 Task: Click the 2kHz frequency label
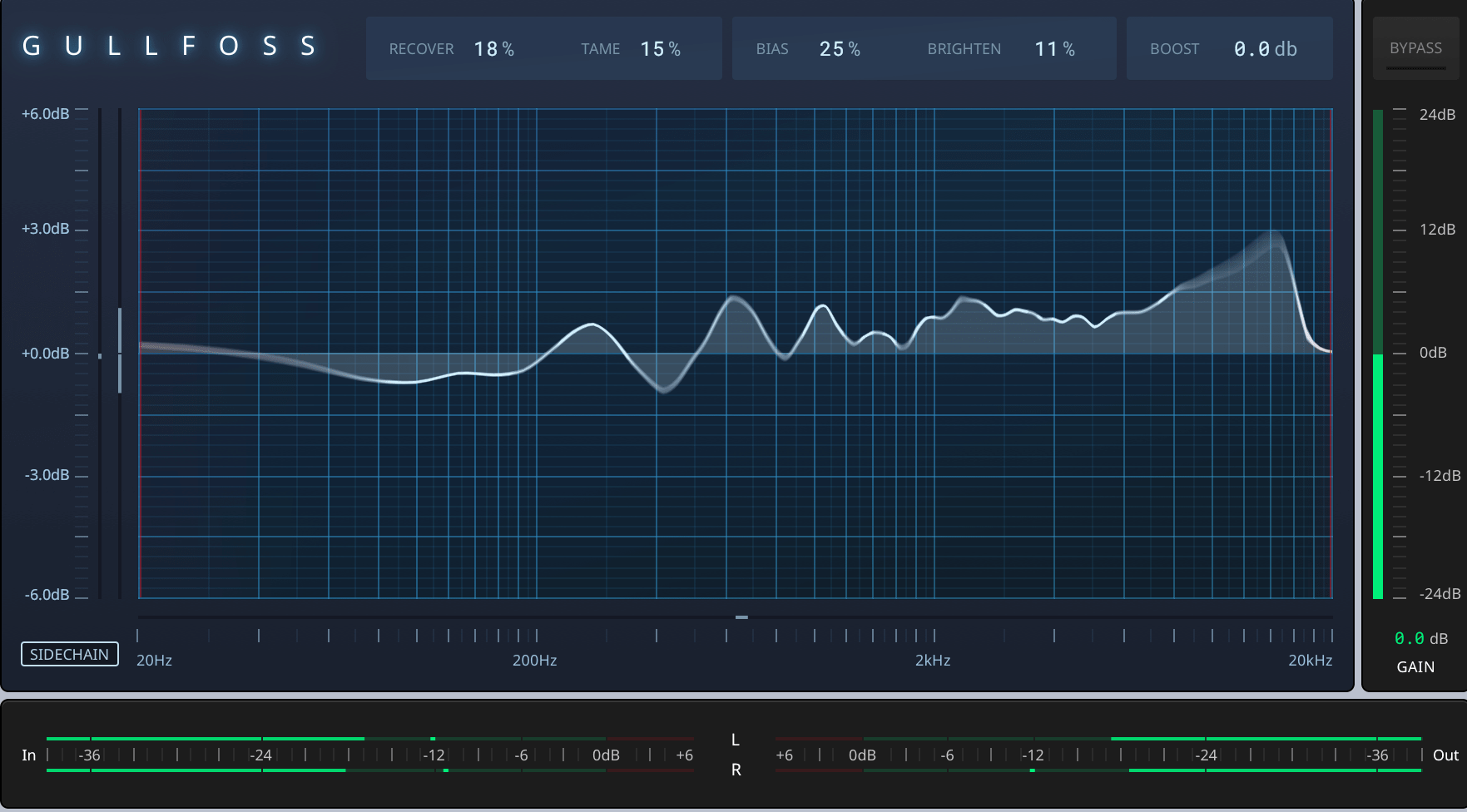click(x=933, y=661)
